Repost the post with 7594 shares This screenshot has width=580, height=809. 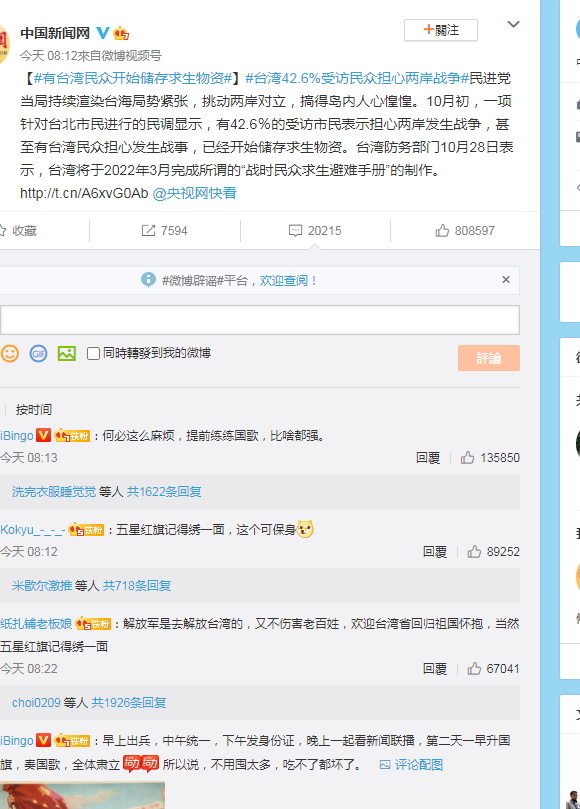pos(165,231)
